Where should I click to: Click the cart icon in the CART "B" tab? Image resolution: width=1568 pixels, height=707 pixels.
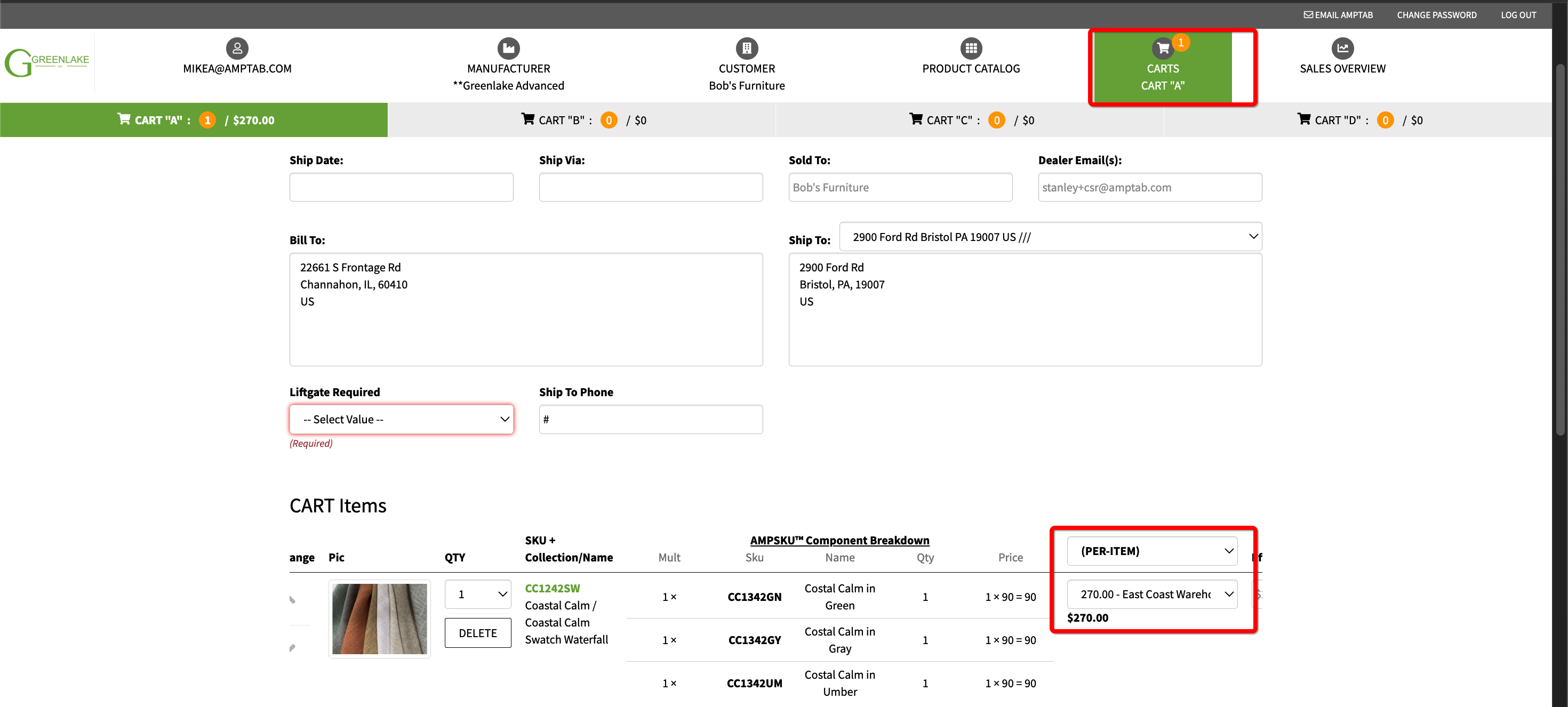click(x=527, y=119)
